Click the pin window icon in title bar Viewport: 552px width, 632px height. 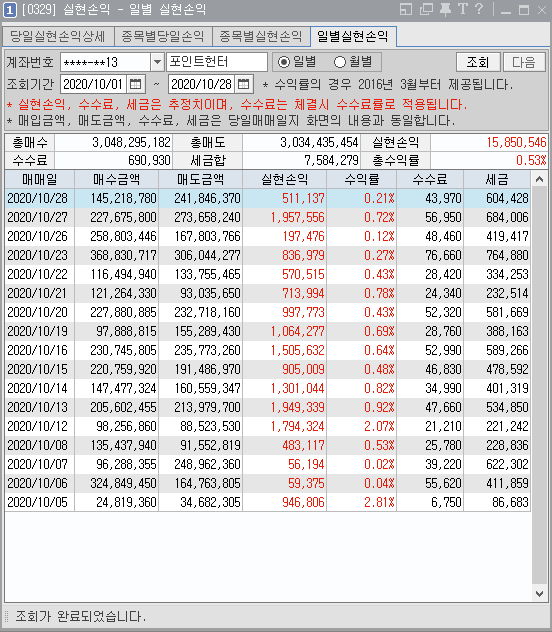point(445,9)
